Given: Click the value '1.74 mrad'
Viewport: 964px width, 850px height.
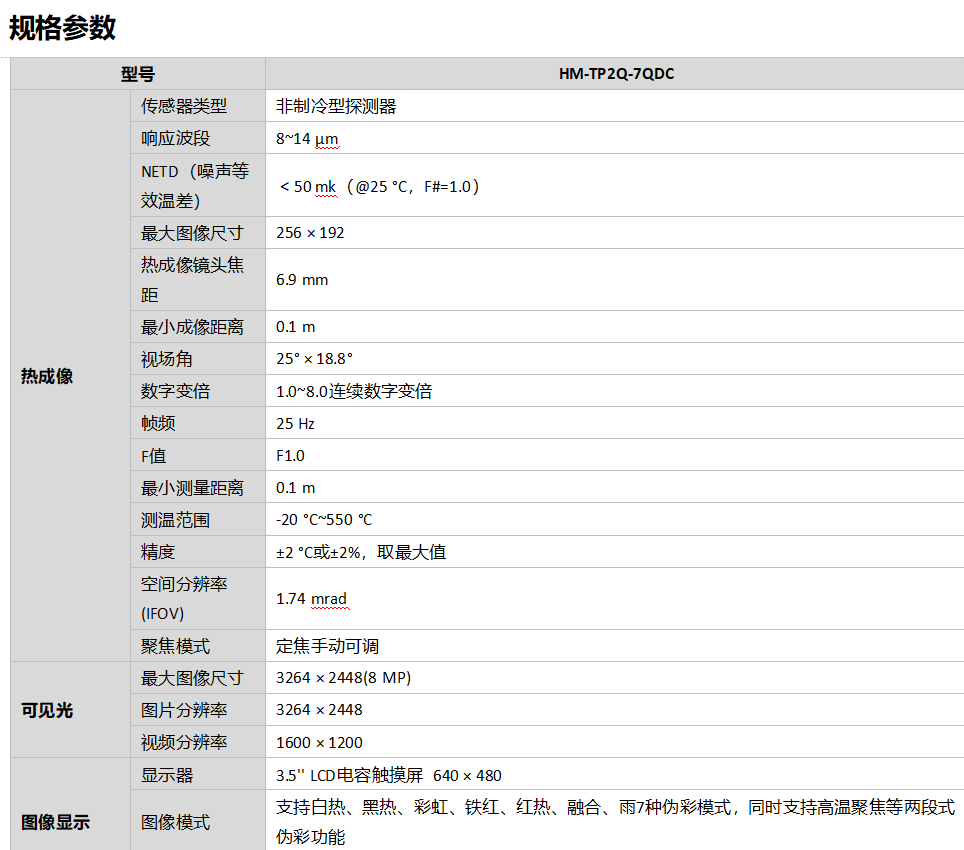Looking at the screenshot, I should pos(312,599).
